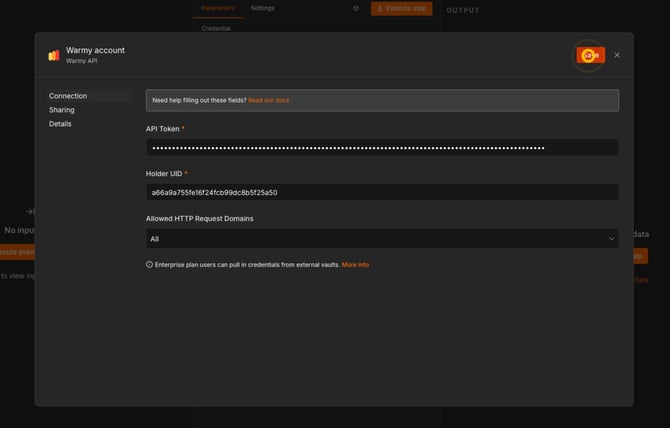
Task: Expand Allowed HTTP Request Domains dropdown
Action: point(382,239)
